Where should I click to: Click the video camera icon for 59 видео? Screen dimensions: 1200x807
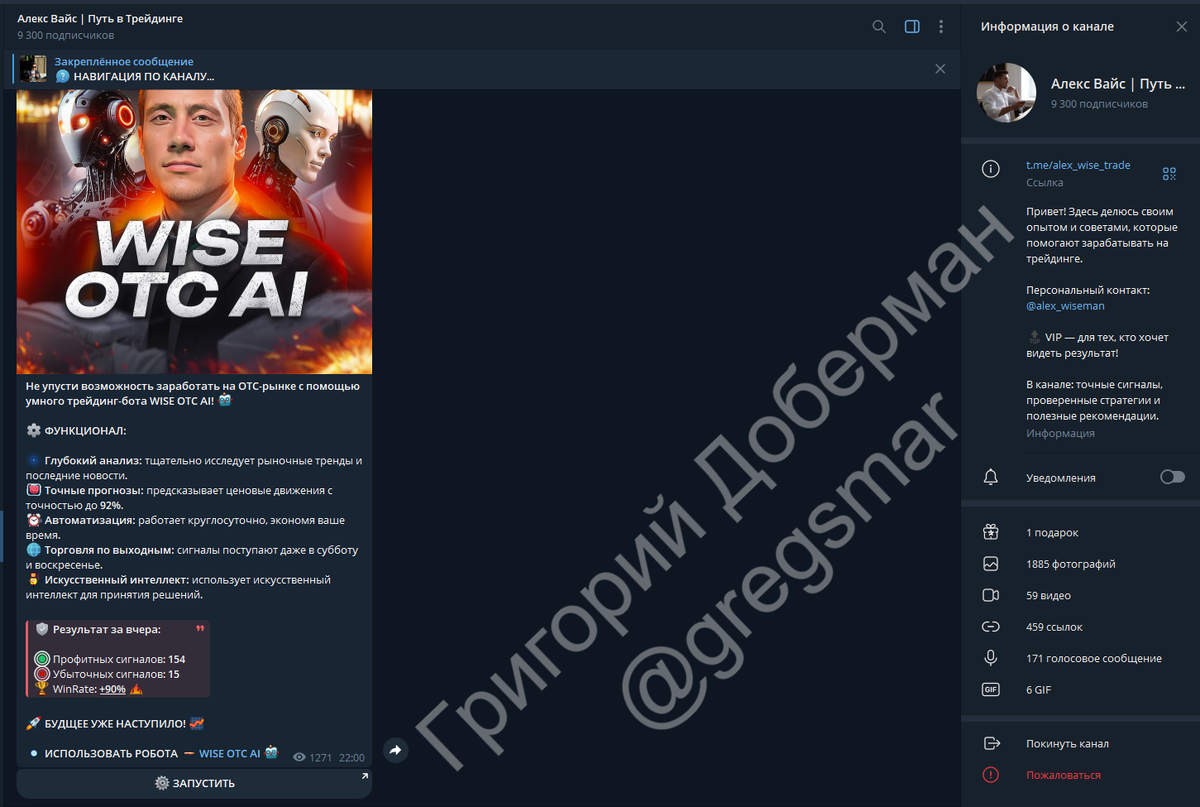pyautogui.click(x=991, y=596)
